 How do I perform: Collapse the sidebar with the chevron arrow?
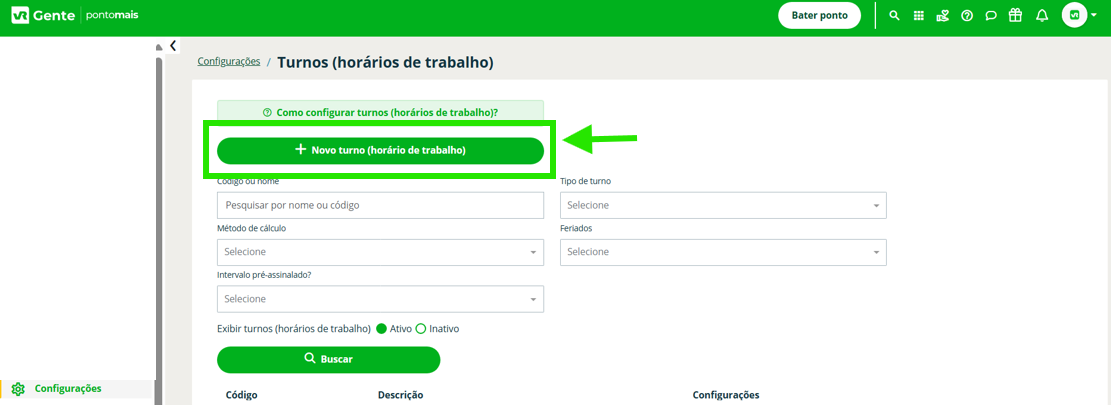coord(173,45)
